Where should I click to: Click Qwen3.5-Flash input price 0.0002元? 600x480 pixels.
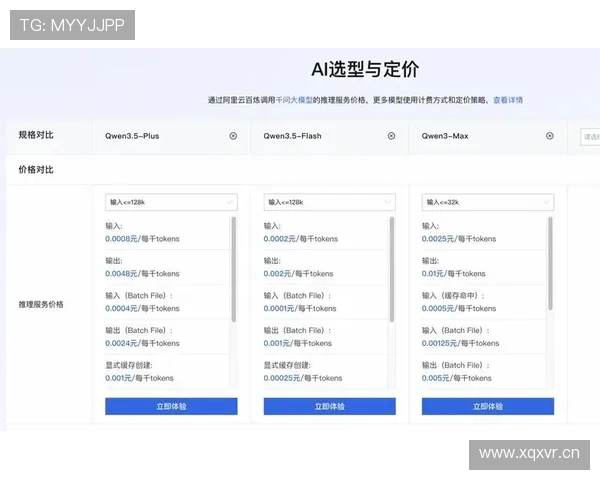pyautogui.click(x=279, y=239)
